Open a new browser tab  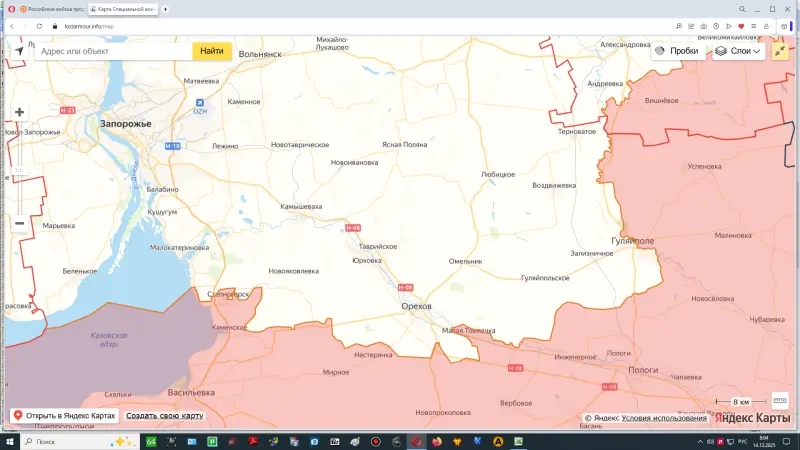(x=165, y=9)
